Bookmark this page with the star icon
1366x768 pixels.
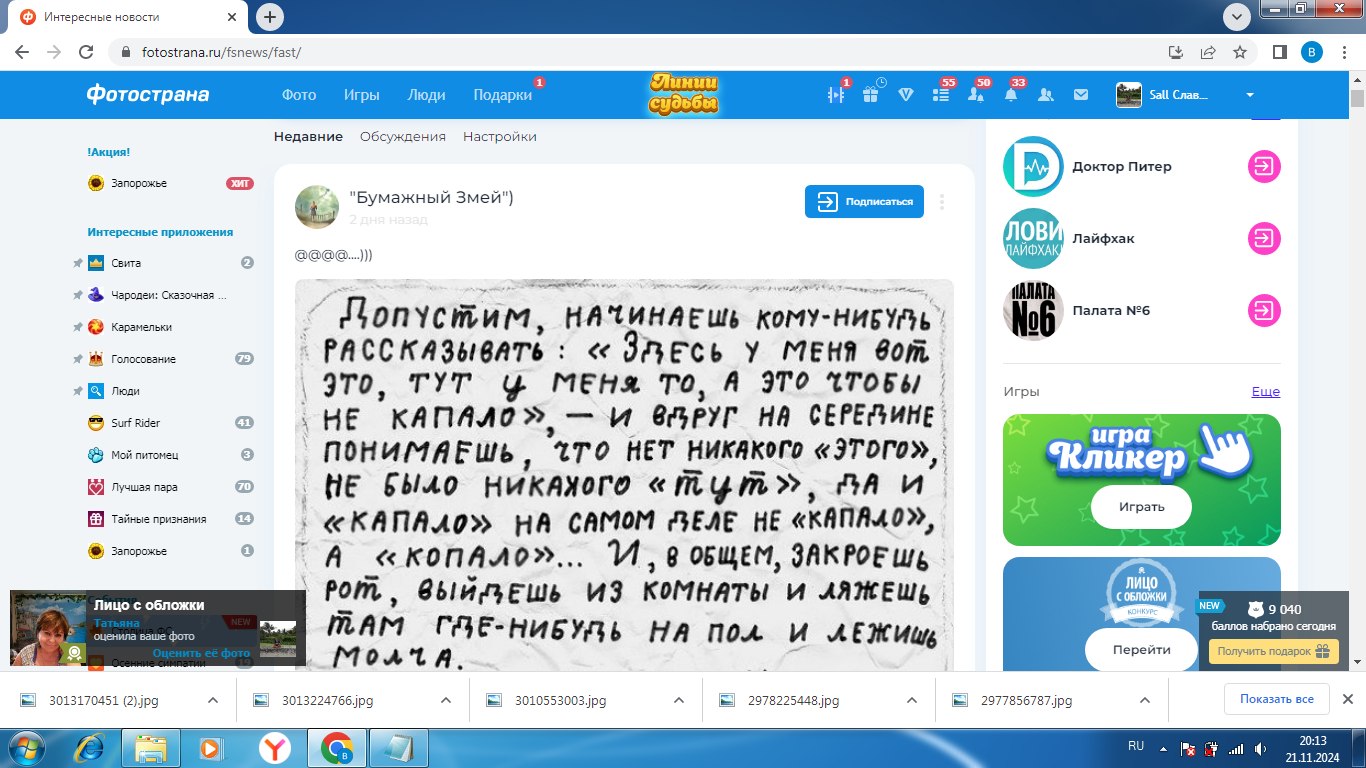[x=1240, y=52]
